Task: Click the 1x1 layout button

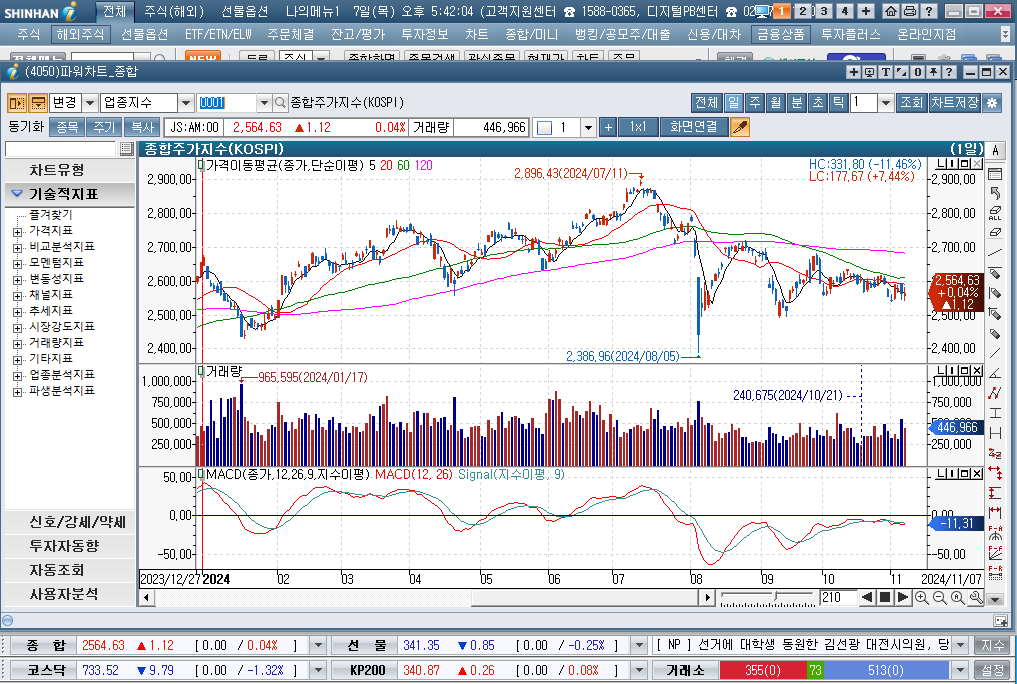Action: pos(638,127)
